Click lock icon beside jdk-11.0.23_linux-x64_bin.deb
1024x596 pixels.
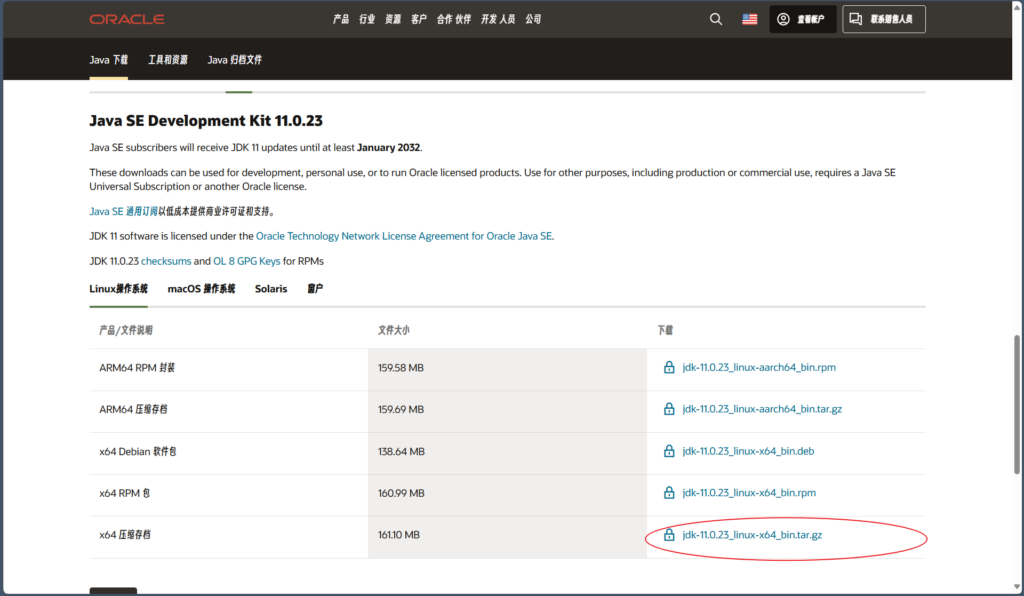pos(669,450)
